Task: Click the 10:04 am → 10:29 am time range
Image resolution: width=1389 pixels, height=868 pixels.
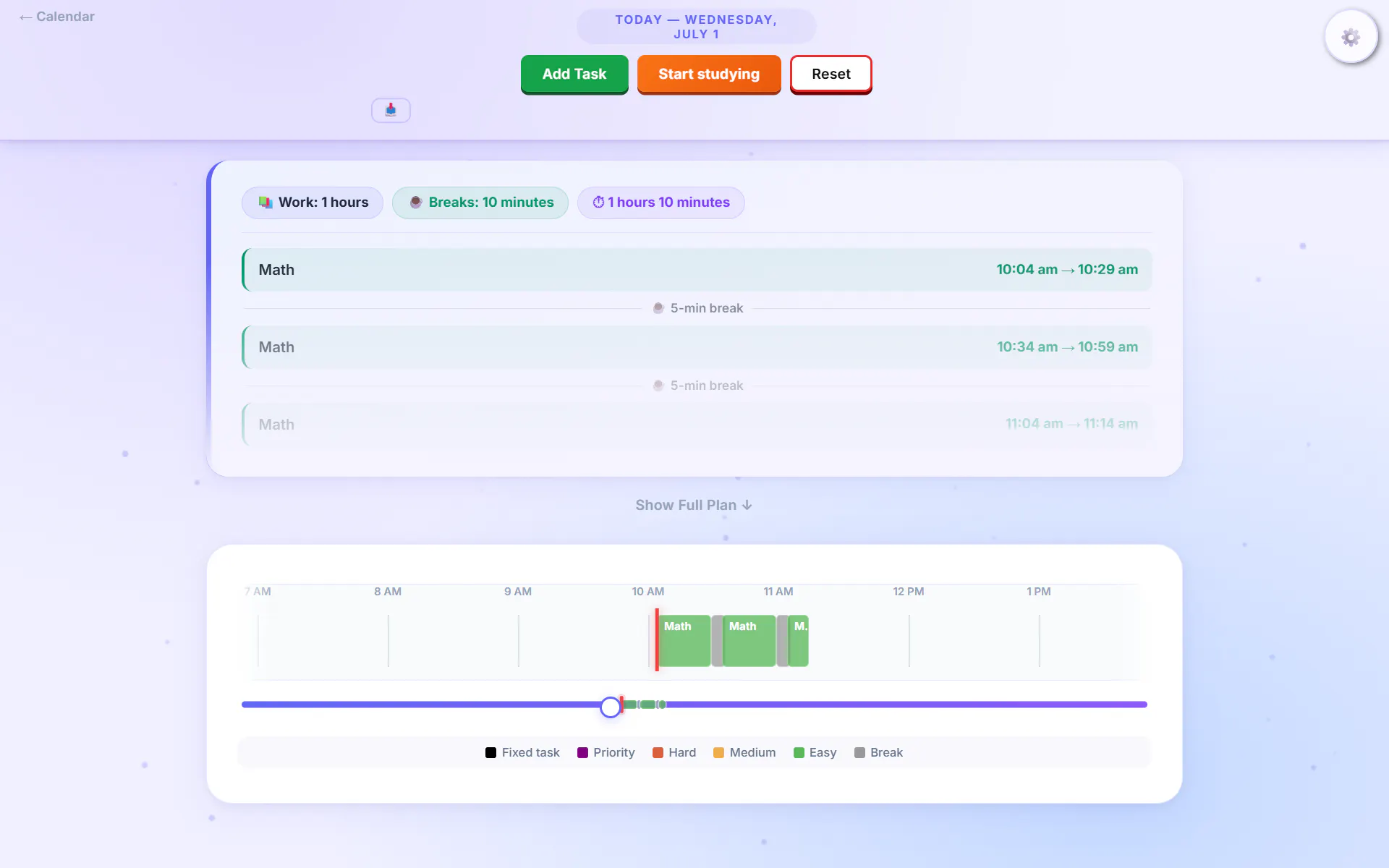Action: (x=1067, y=270)
